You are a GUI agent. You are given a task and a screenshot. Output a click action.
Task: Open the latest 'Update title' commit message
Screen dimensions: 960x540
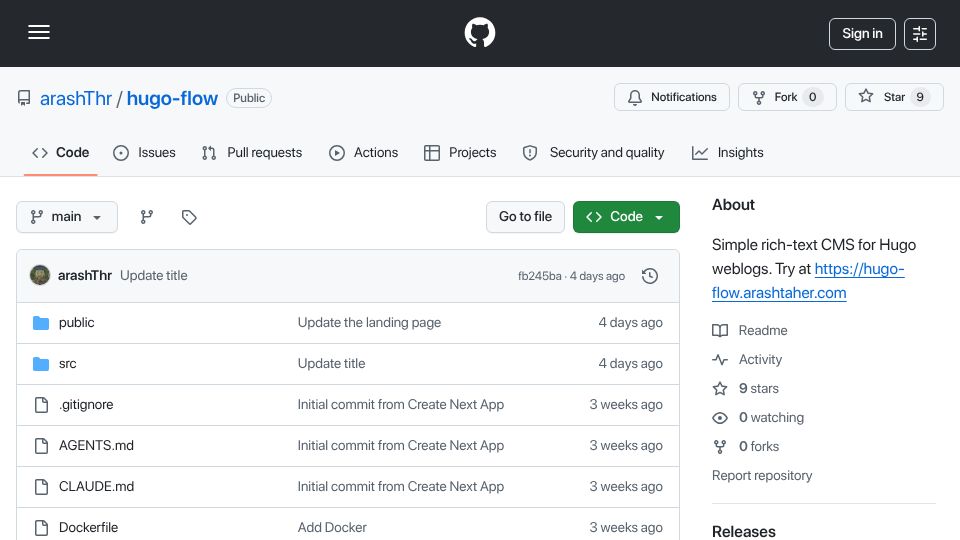(154, 276)
